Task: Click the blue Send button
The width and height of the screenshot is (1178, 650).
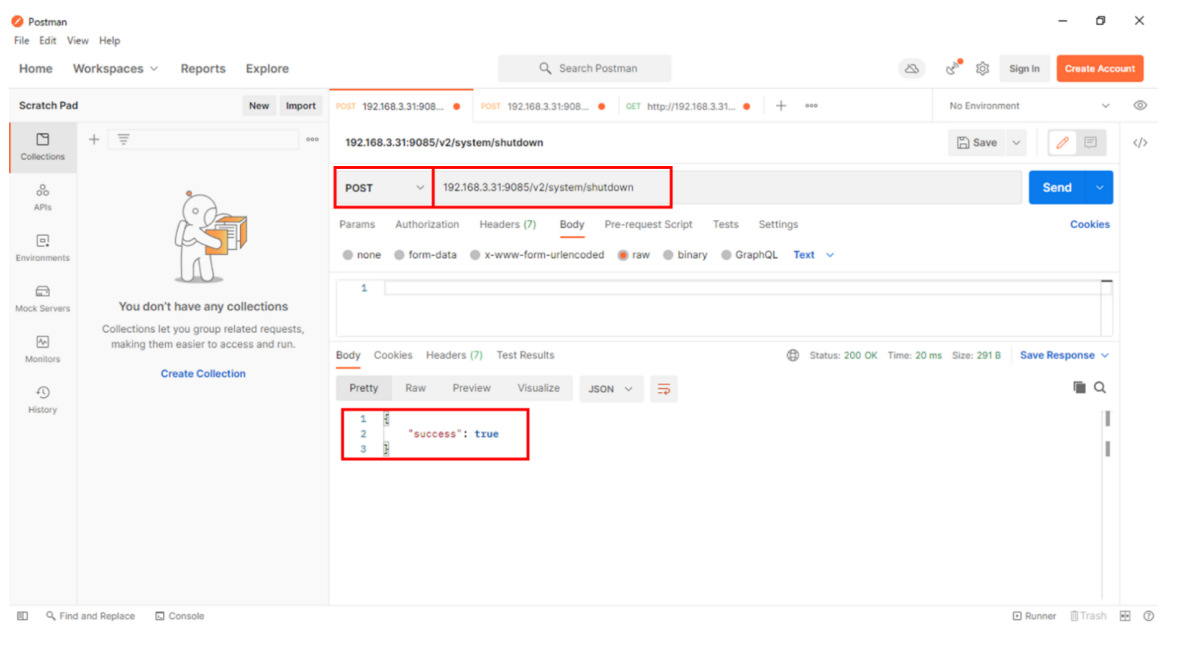Action: click(x=1057, y=188)
